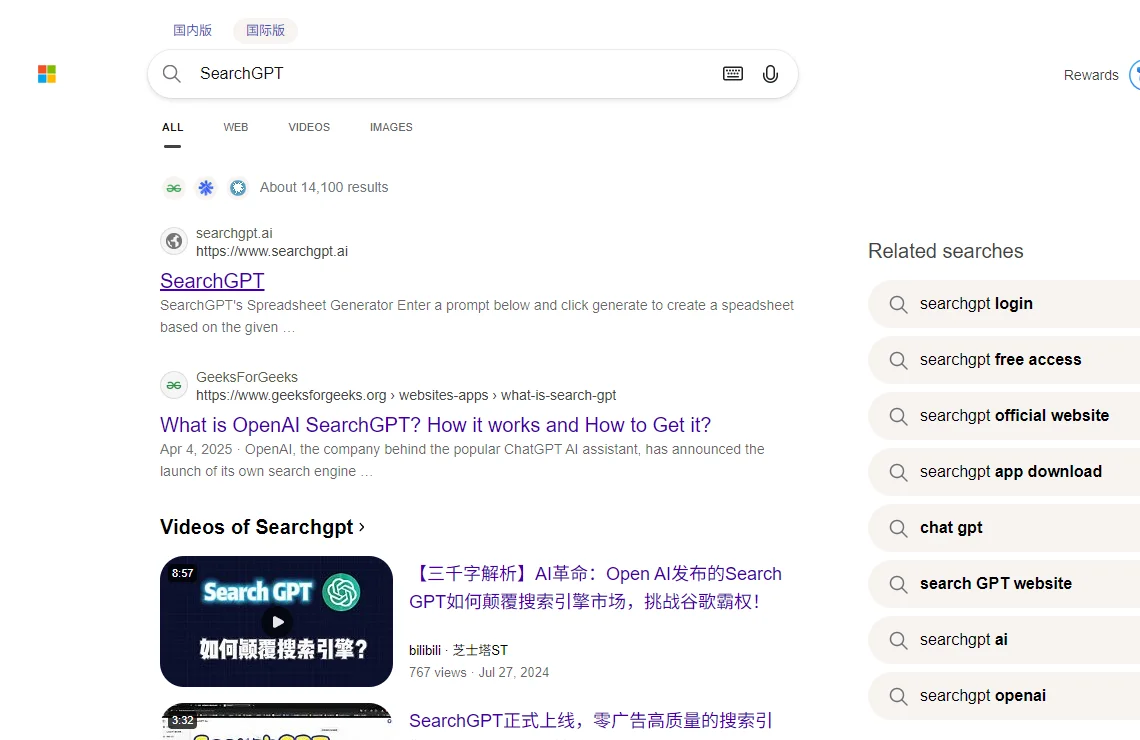The width and height of the screenshot is (1140, 740).
Task: Play the Search GPT video thumbnail
Action: 276,622
